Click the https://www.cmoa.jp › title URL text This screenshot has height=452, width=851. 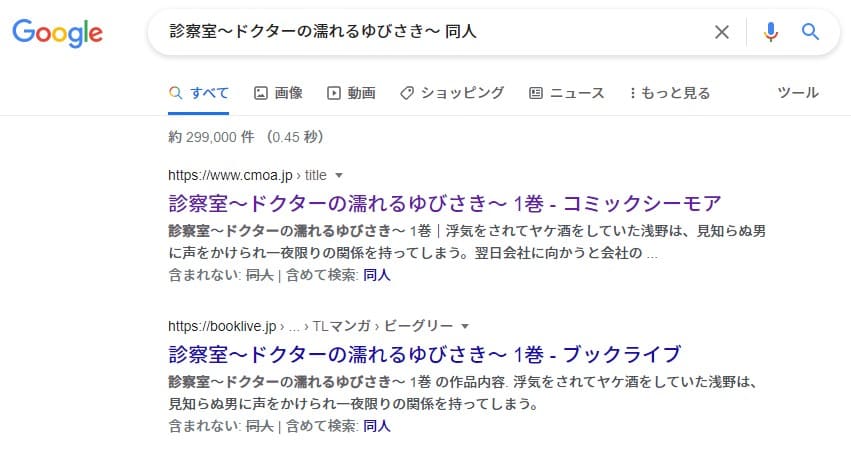pyautogui.click(x=247, y=175)
